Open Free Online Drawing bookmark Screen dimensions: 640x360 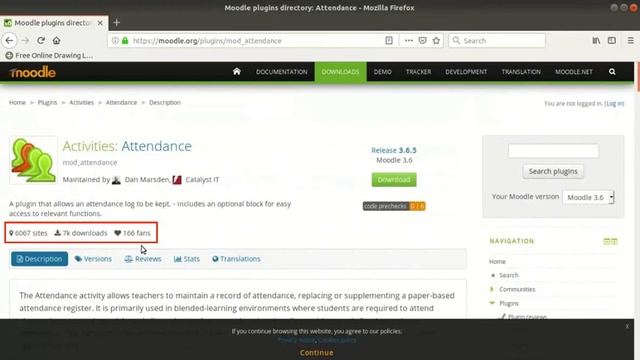(49, 56)
